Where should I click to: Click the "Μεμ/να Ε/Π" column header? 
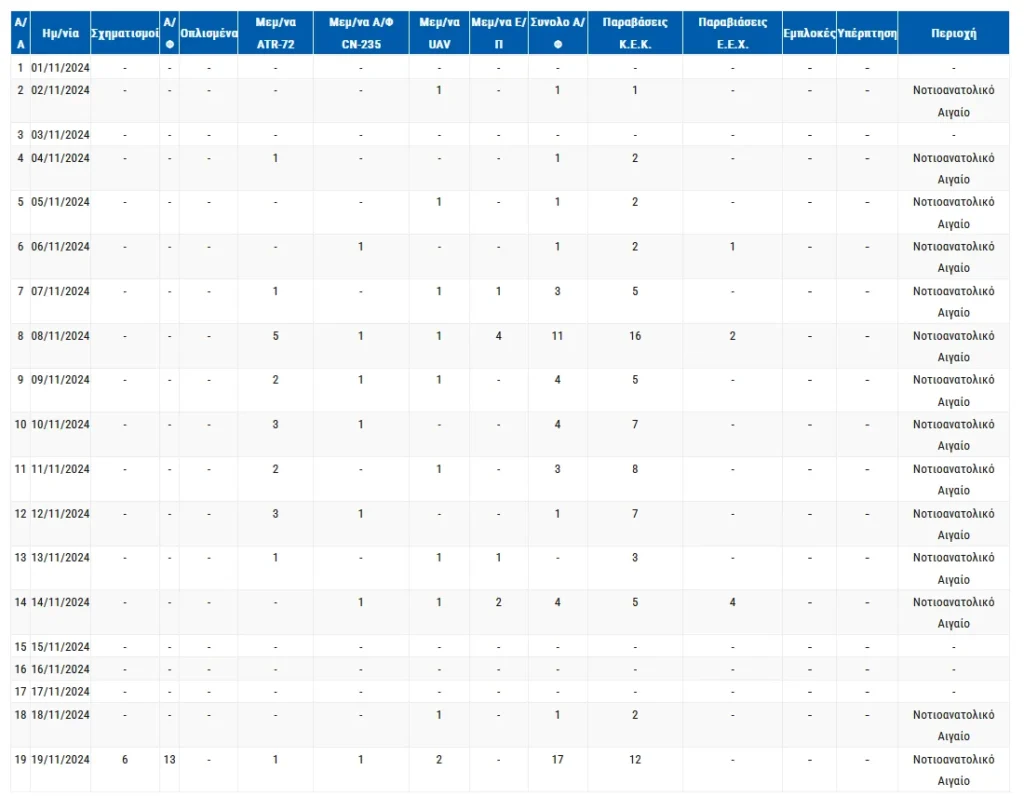pyautogui.click(x=498, y=33)
